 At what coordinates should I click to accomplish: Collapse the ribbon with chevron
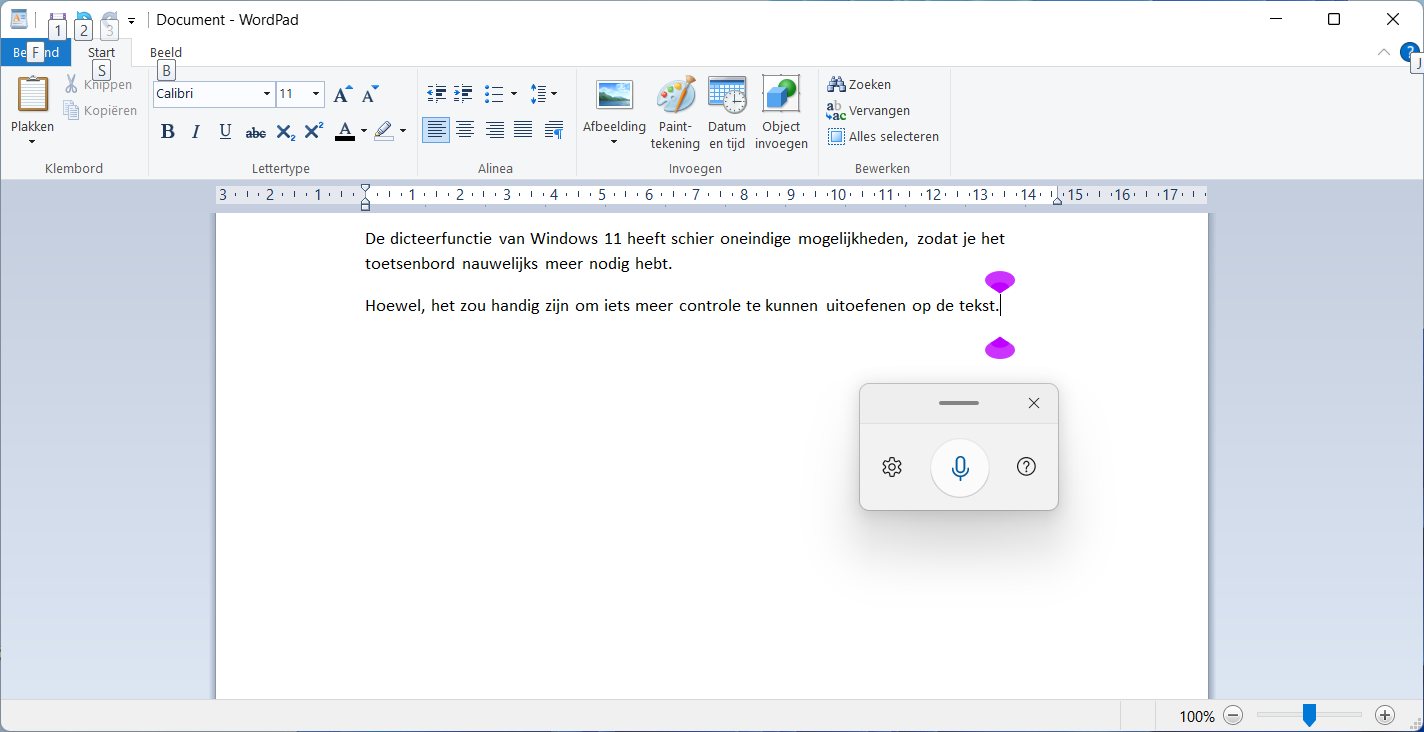click(1384, 52)
